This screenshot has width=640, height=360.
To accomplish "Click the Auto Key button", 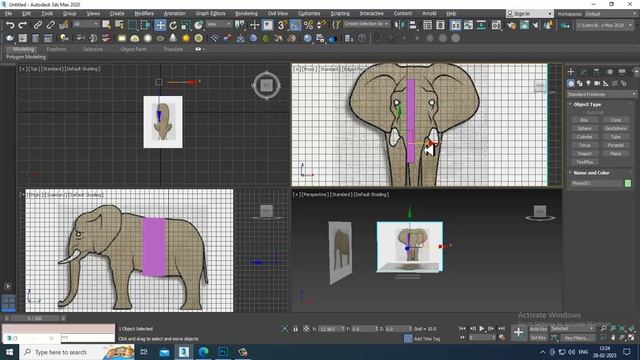I will click(538, 329).
